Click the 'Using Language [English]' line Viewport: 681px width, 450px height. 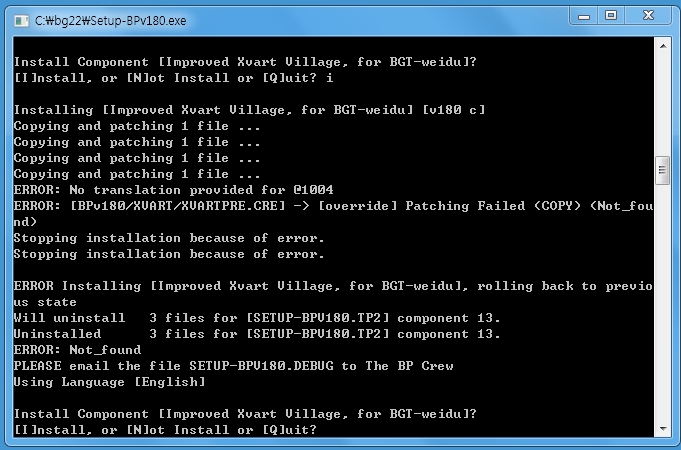coord(109,382)
